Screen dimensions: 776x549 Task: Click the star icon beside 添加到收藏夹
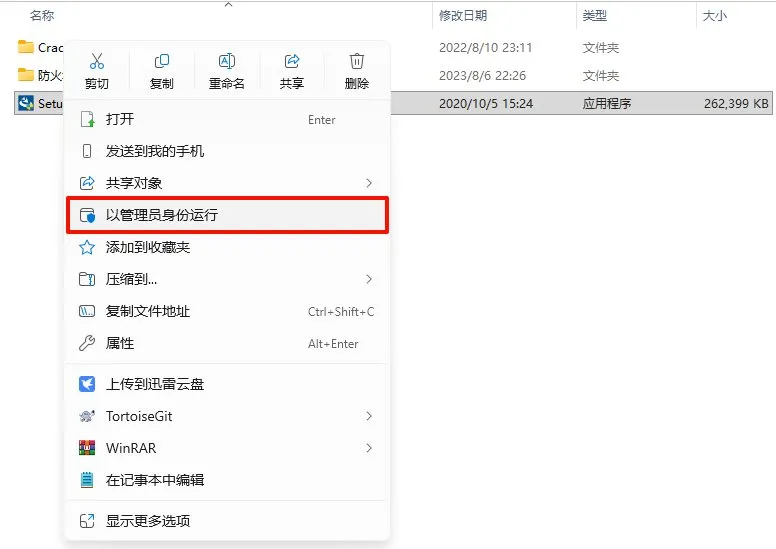coord(87,247)
